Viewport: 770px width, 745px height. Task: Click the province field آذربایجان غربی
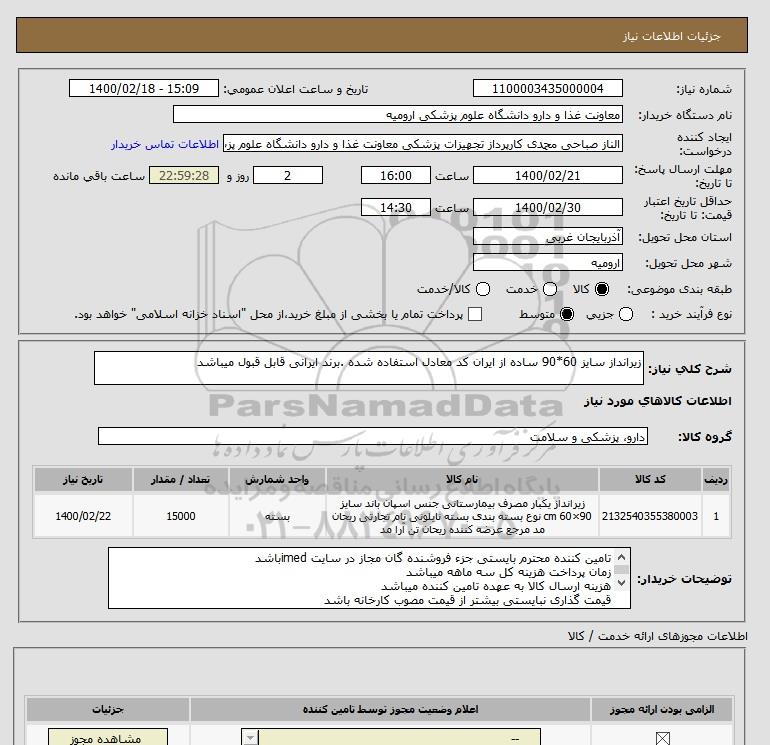point(548,237)
